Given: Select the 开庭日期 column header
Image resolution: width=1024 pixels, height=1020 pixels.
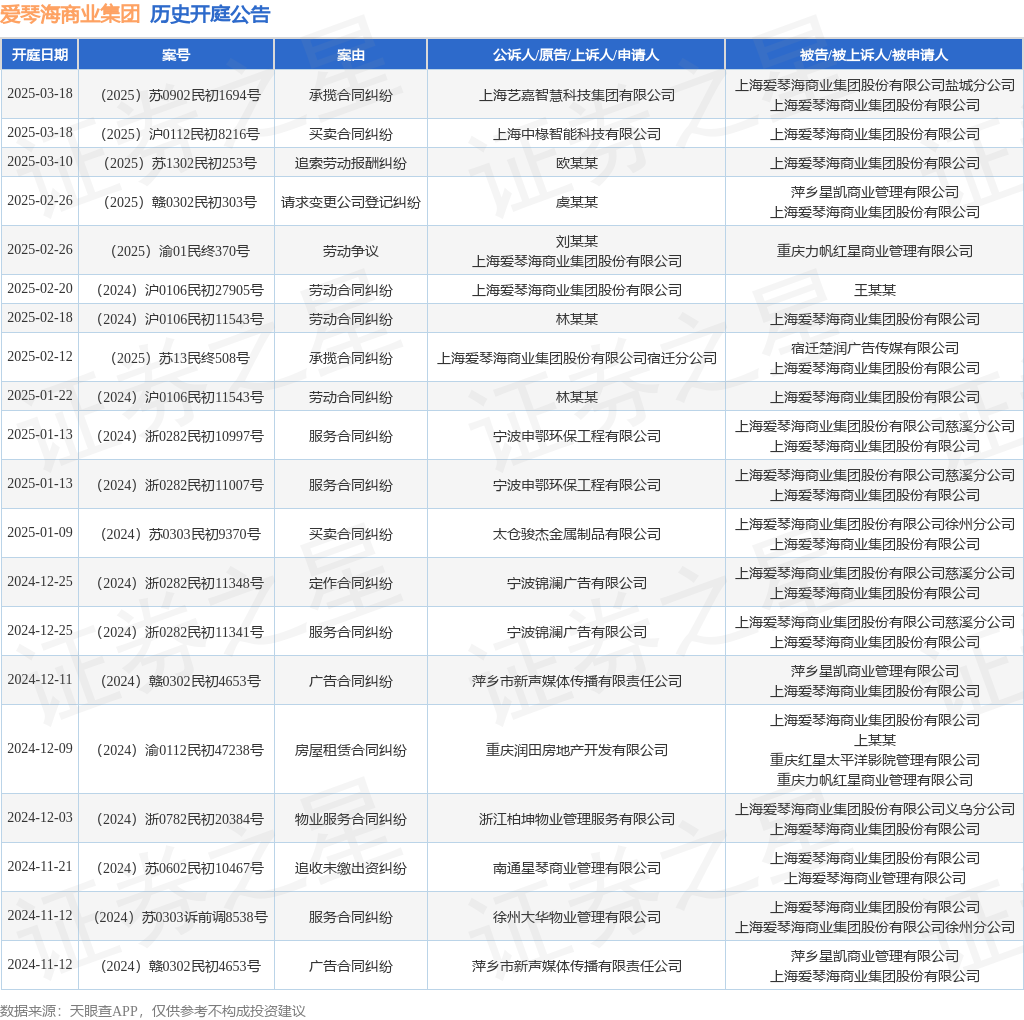Looking at the screenshot, I should (x=40, y=55).
